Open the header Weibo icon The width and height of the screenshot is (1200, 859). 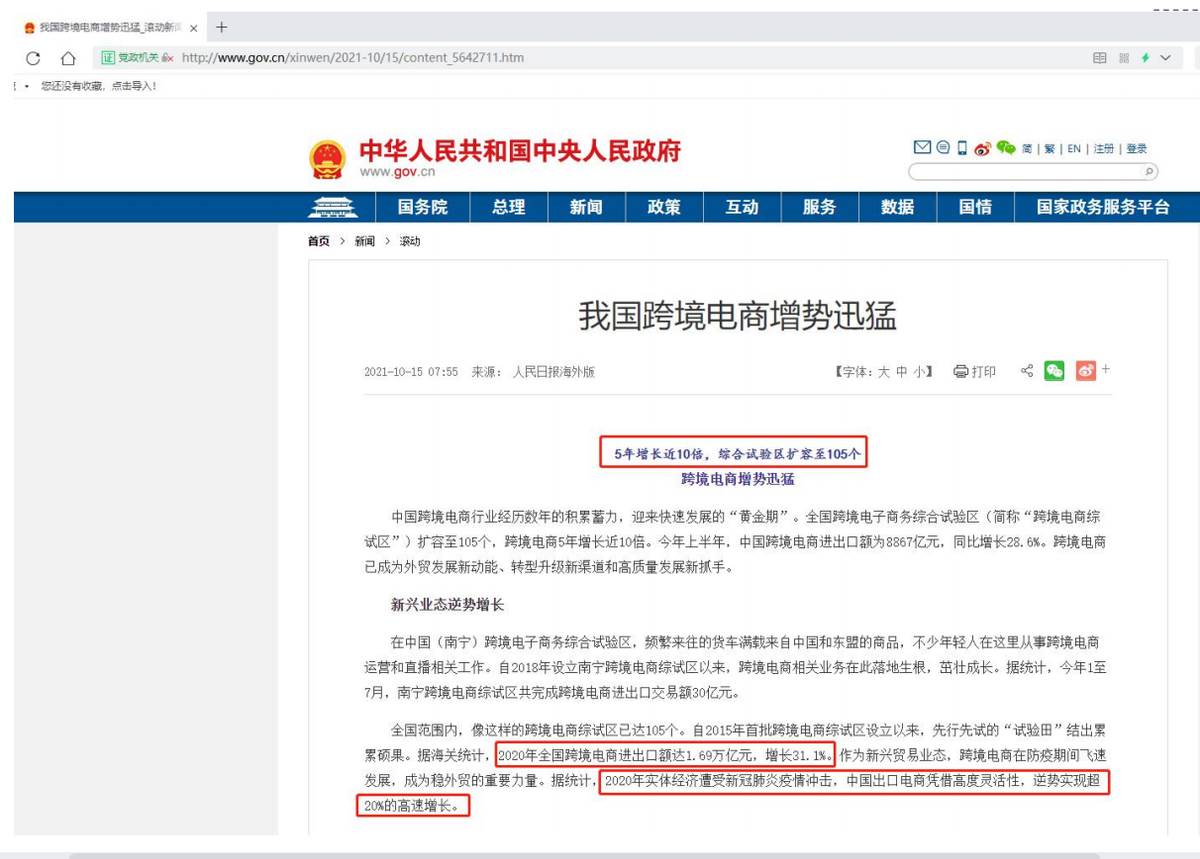[x=982, y=149]
